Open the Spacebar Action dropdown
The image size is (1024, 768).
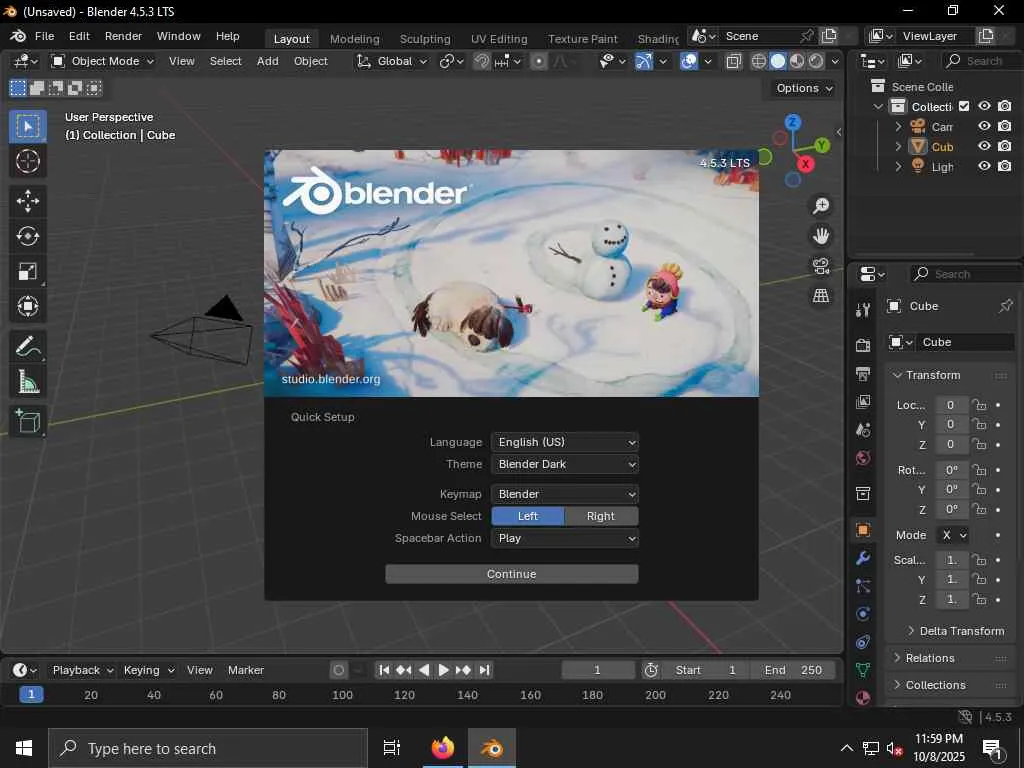pyautogui.click(x=564, y=538)
